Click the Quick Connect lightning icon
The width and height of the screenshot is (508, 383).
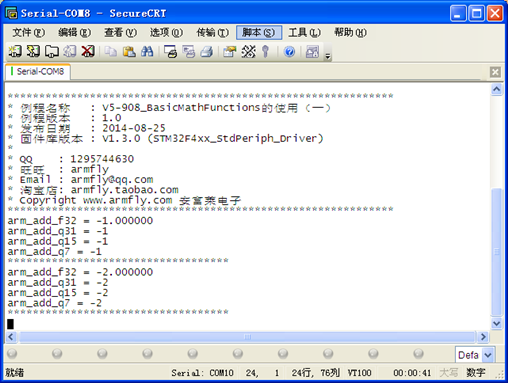[x=33, y=51]
